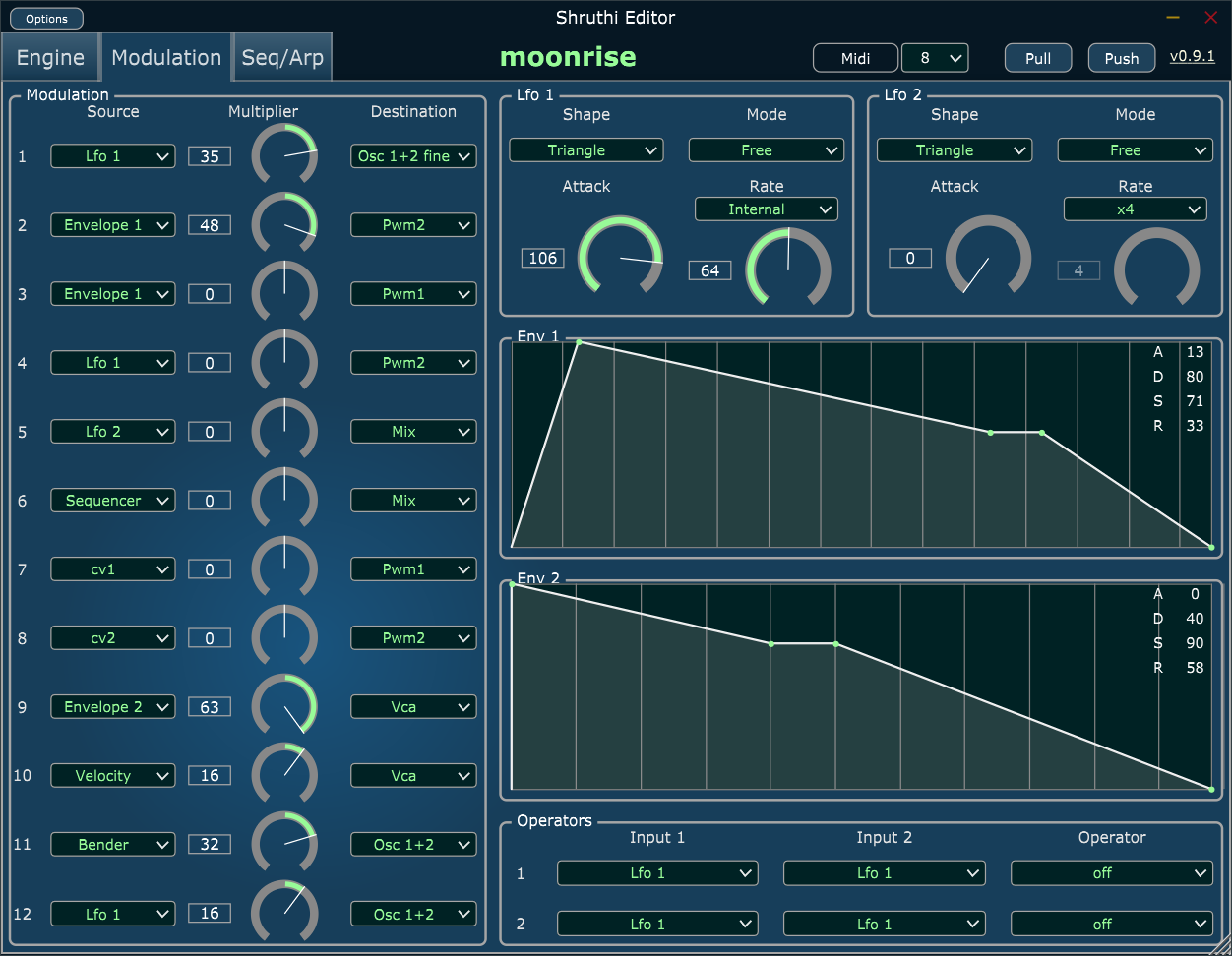Image resolution: width=1232 pixels, height=956 pixels.
Task: Switch to the Seq/Arp tab
Action: click(x=282, y=58)
